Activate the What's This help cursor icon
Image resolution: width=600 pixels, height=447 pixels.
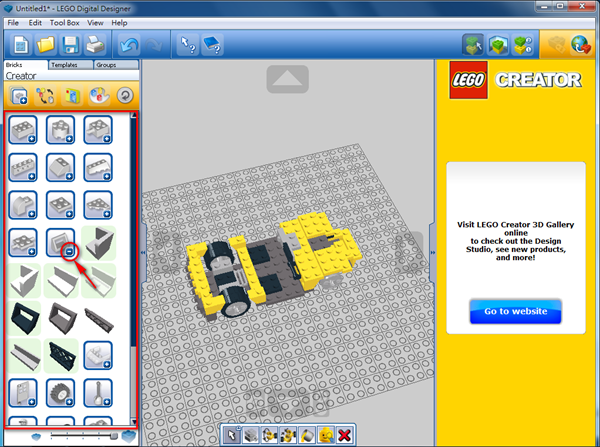click(x=186, y=44)
